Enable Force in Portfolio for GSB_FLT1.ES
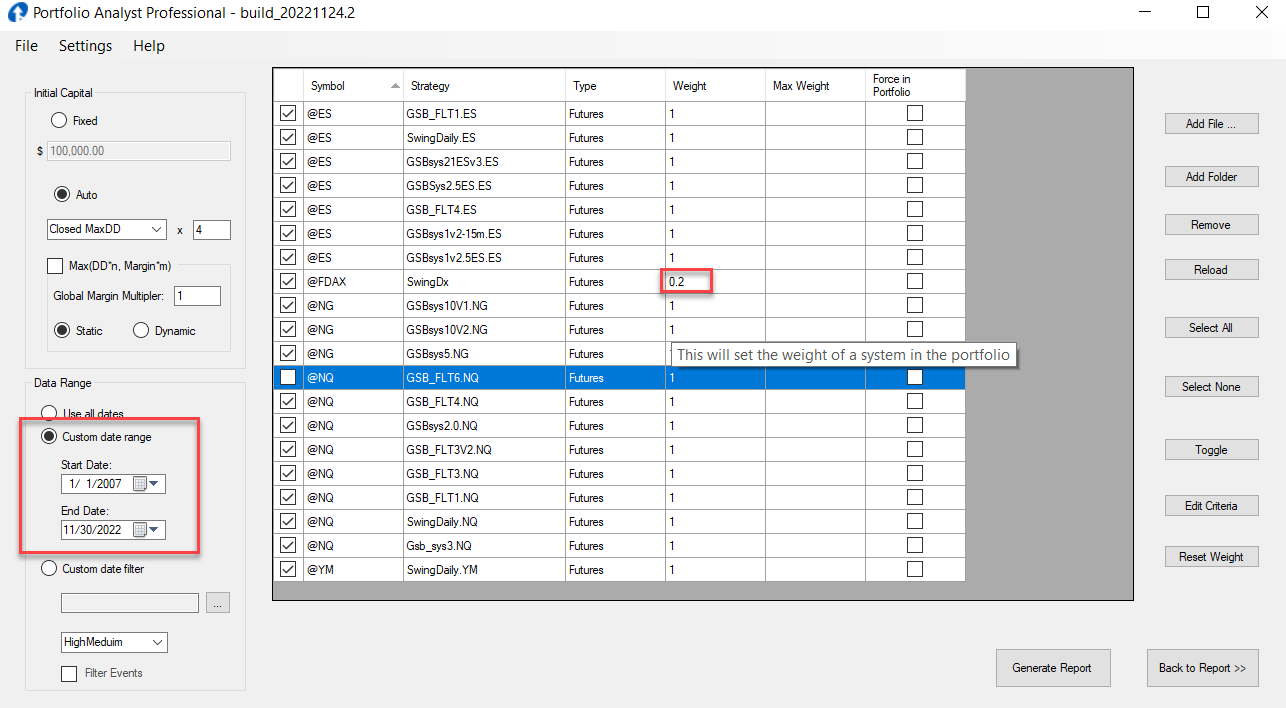Viewport: 1286px width, 708px height. coord(914,113)
